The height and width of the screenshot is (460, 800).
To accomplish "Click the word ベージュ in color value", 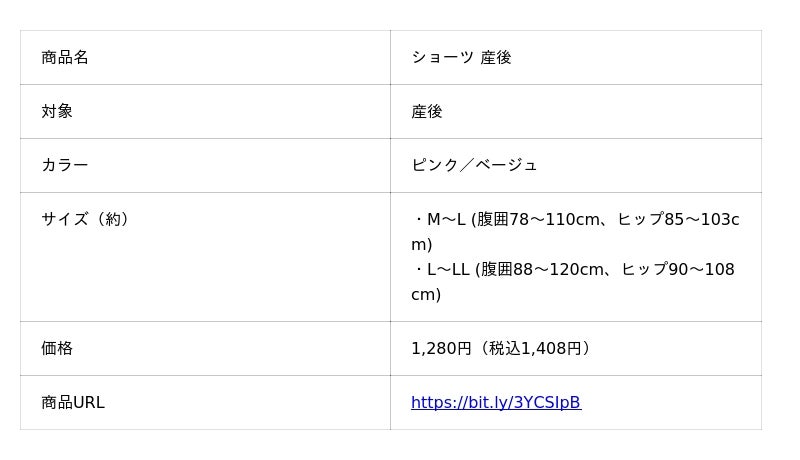I will point(512,166).
